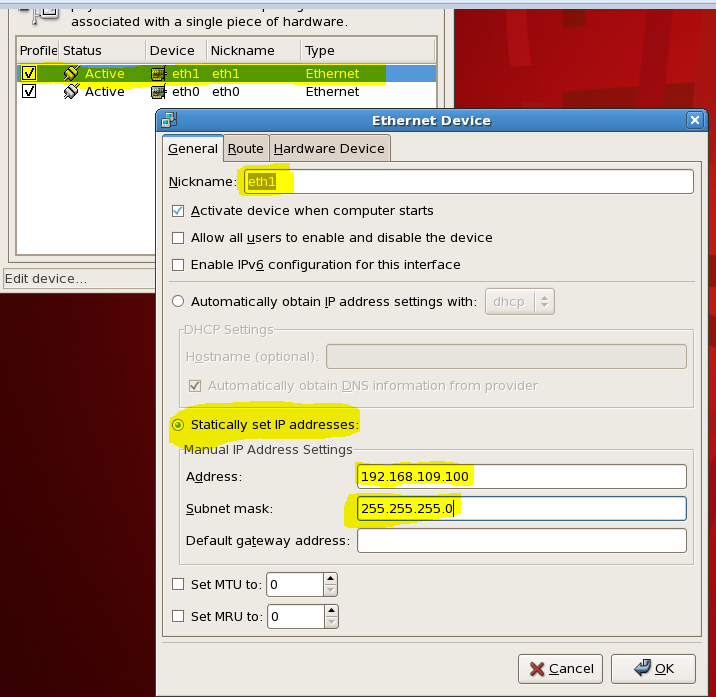This screenshot has width=716, height=697.
Task: Increase the MTU value with up arrow
Action: pos(331,579)
